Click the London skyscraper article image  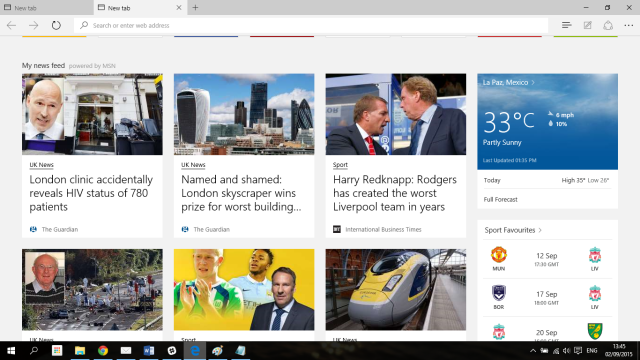244,114
